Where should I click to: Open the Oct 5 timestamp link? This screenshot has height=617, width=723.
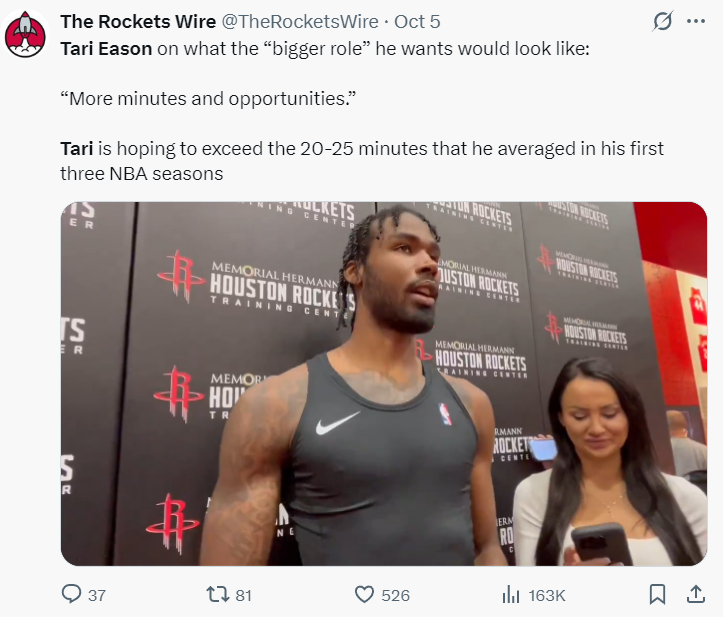point(417,22)
